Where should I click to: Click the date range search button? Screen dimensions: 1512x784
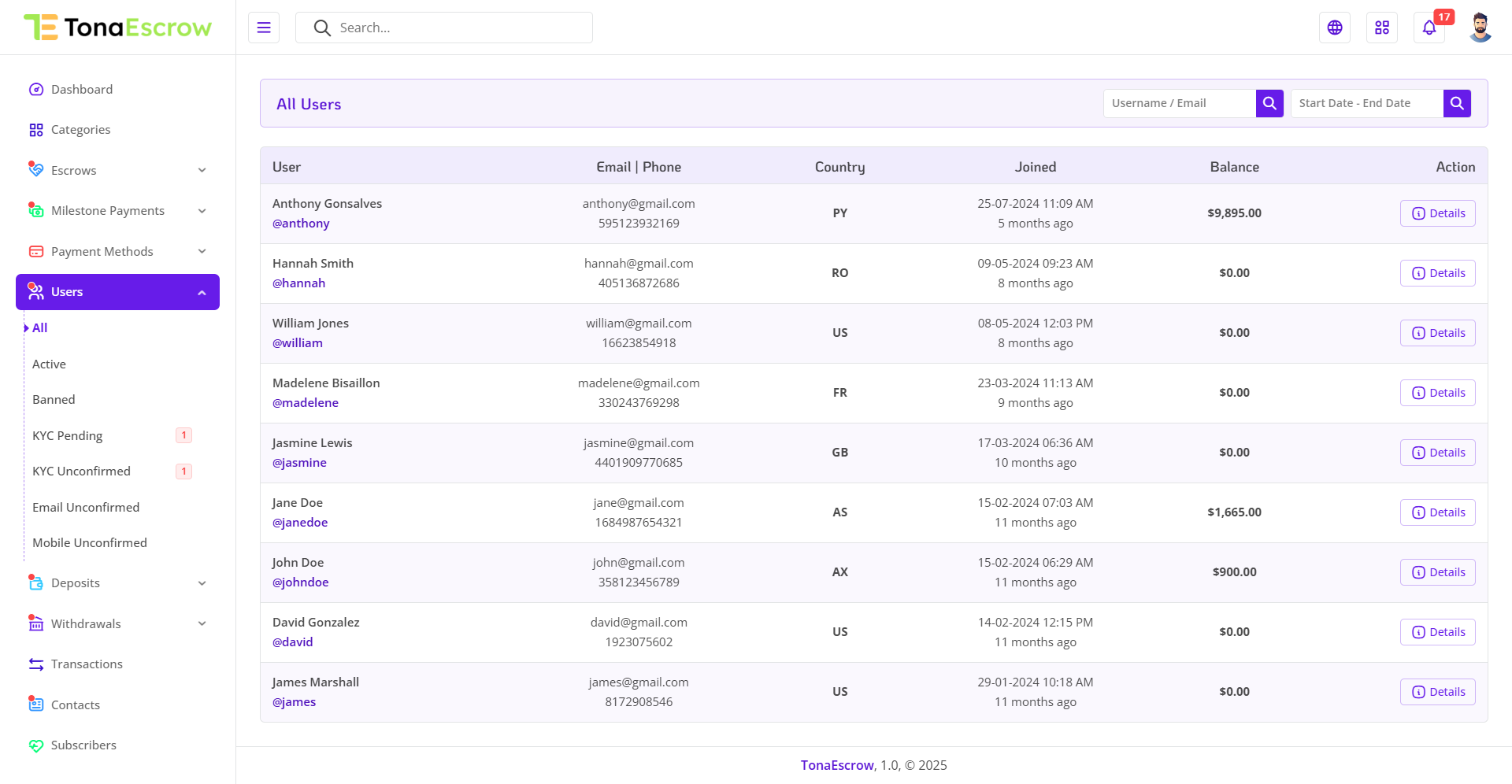tap(1457, 103)
